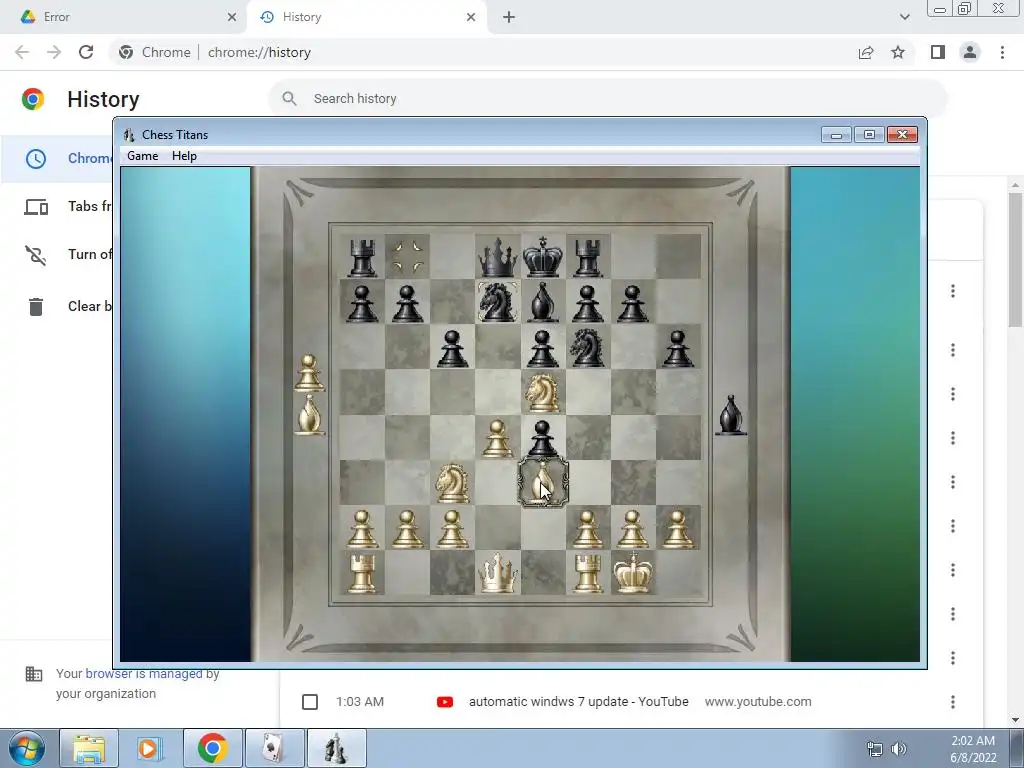
Task: Close the History tab
Action: 471,17
